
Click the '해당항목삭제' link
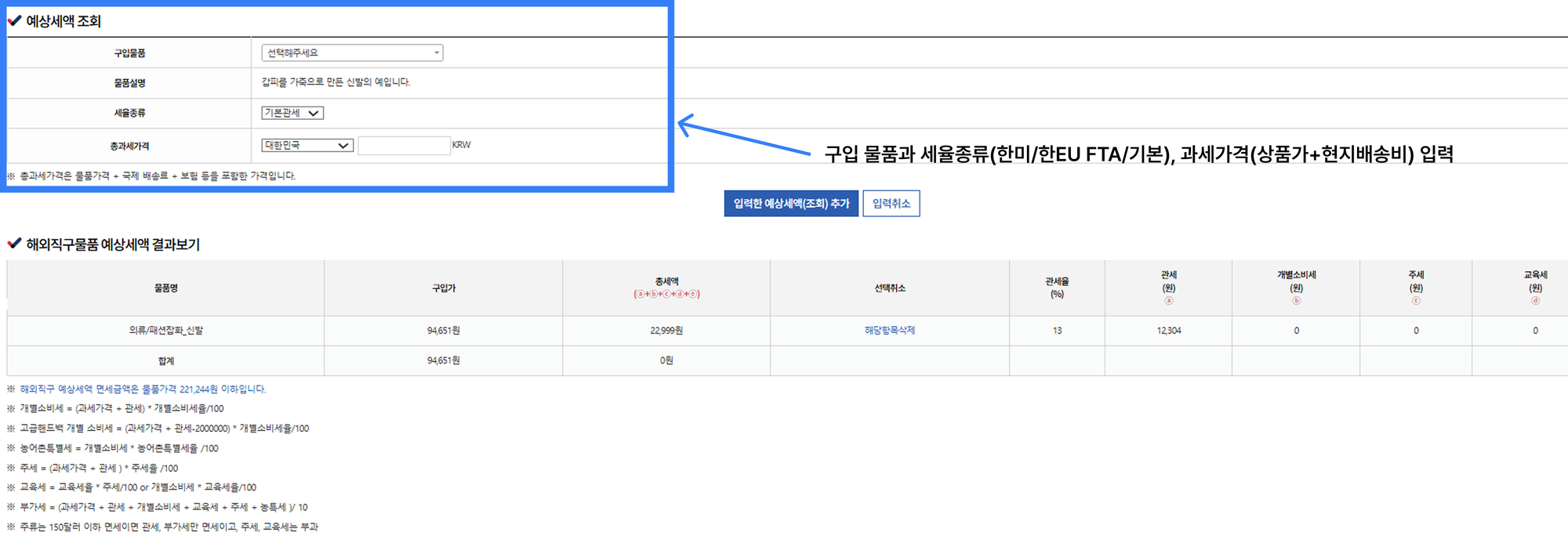tap(890, 331)
